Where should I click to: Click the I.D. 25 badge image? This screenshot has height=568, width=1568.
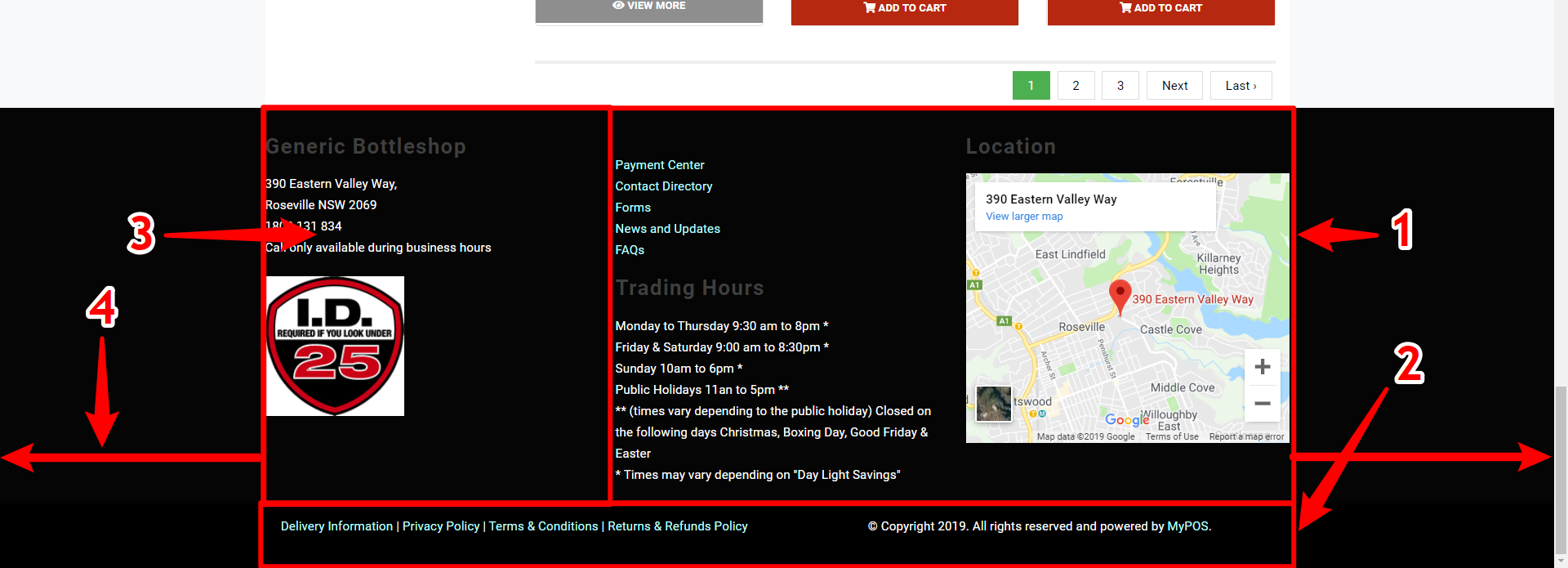335,346
